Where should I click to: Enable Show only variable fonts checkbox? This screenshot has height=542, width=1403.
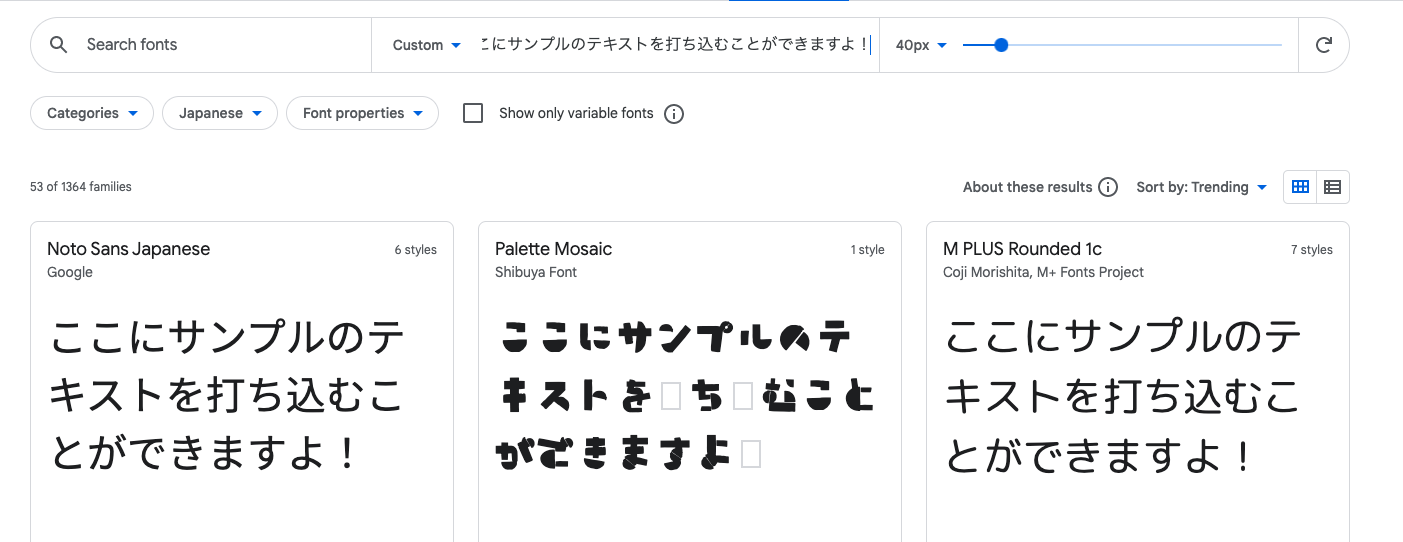click(473, 113)
